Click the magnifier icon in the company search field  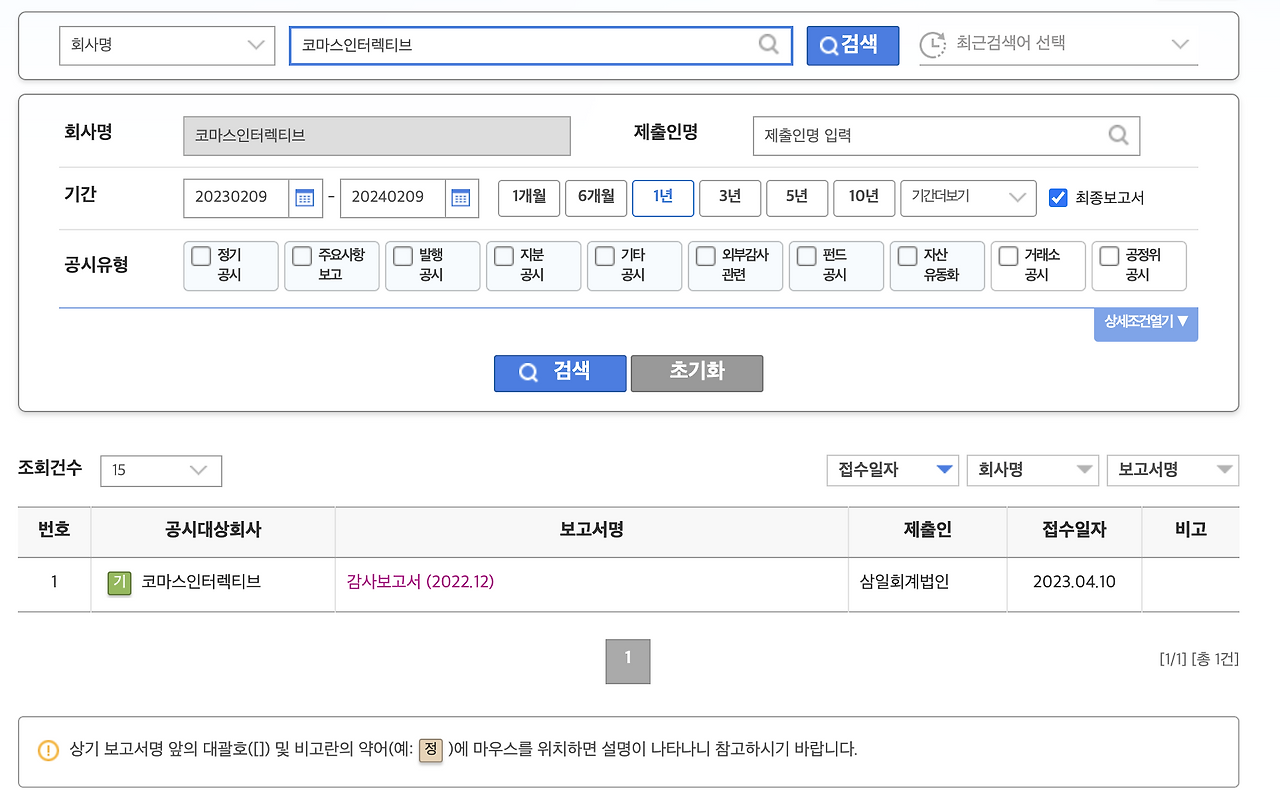(x=768, y=45)
